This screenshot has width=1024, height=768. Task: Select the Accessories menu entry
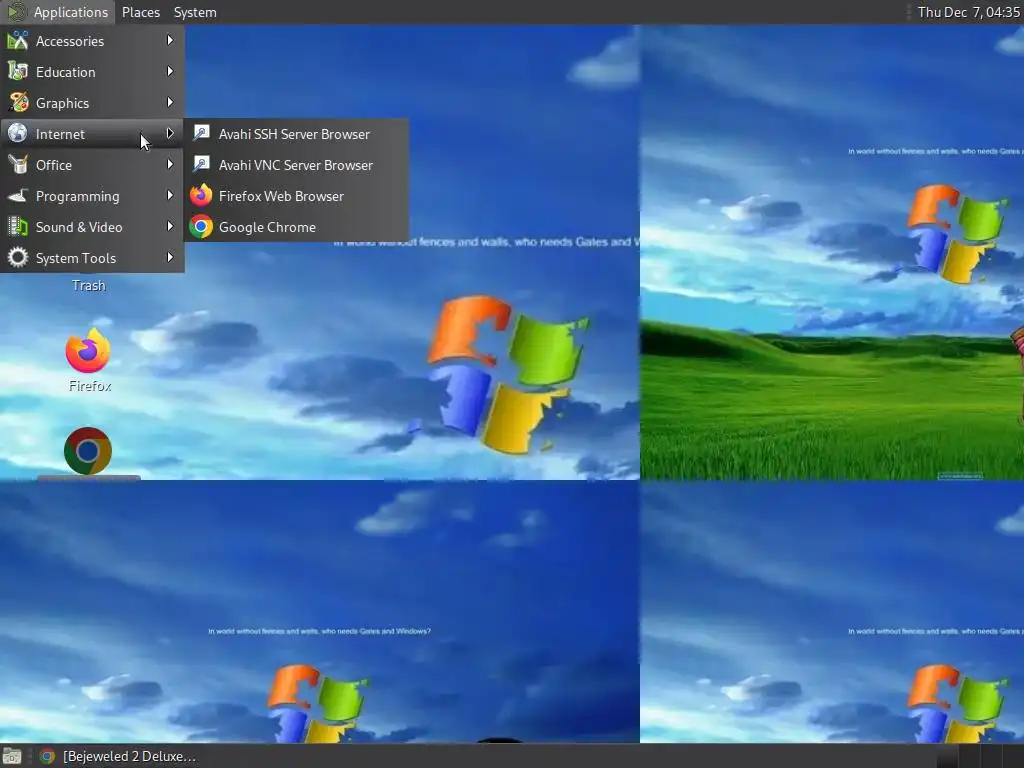click(92, 40)
